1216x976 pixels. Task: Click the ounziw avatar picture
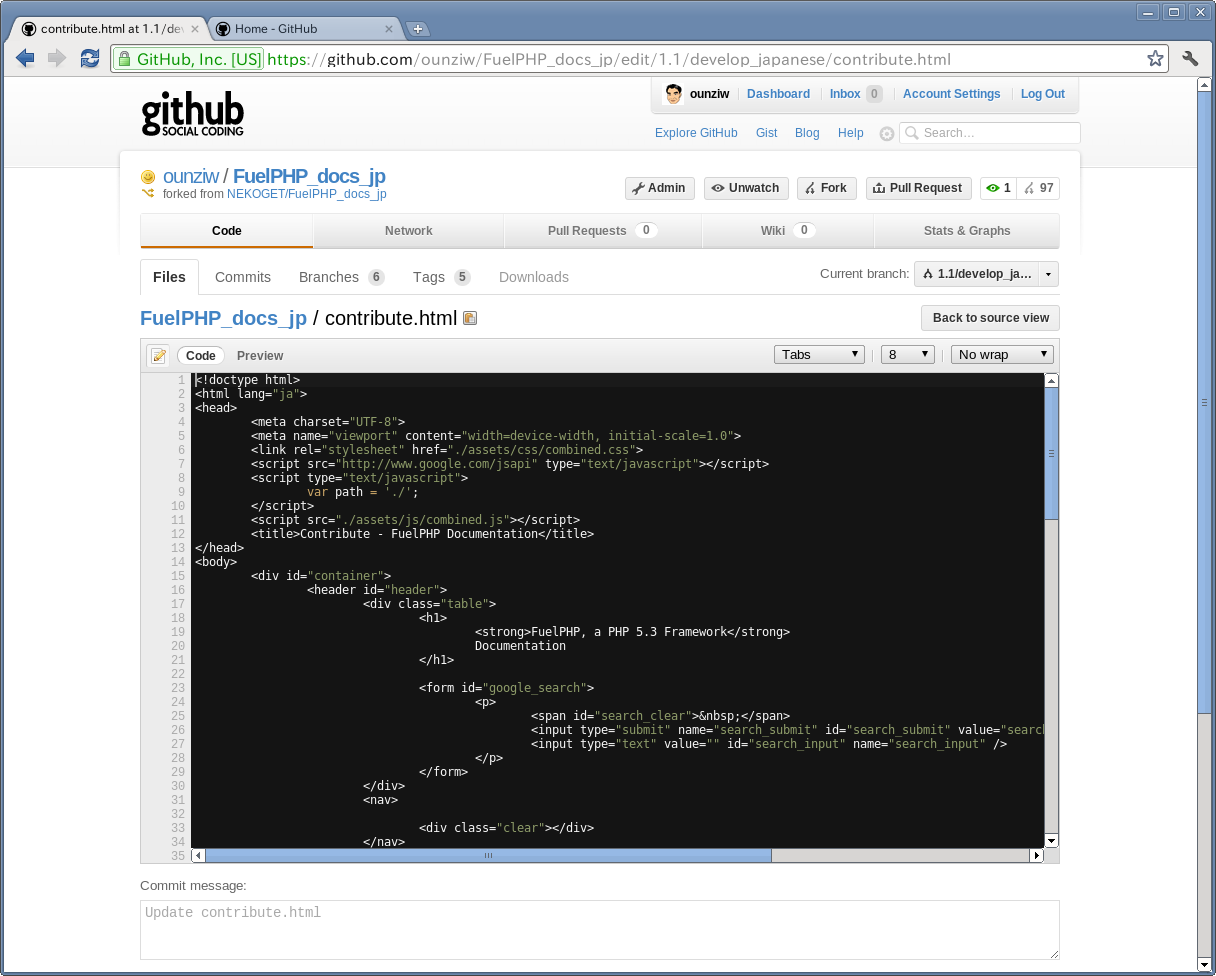[674, 94]
